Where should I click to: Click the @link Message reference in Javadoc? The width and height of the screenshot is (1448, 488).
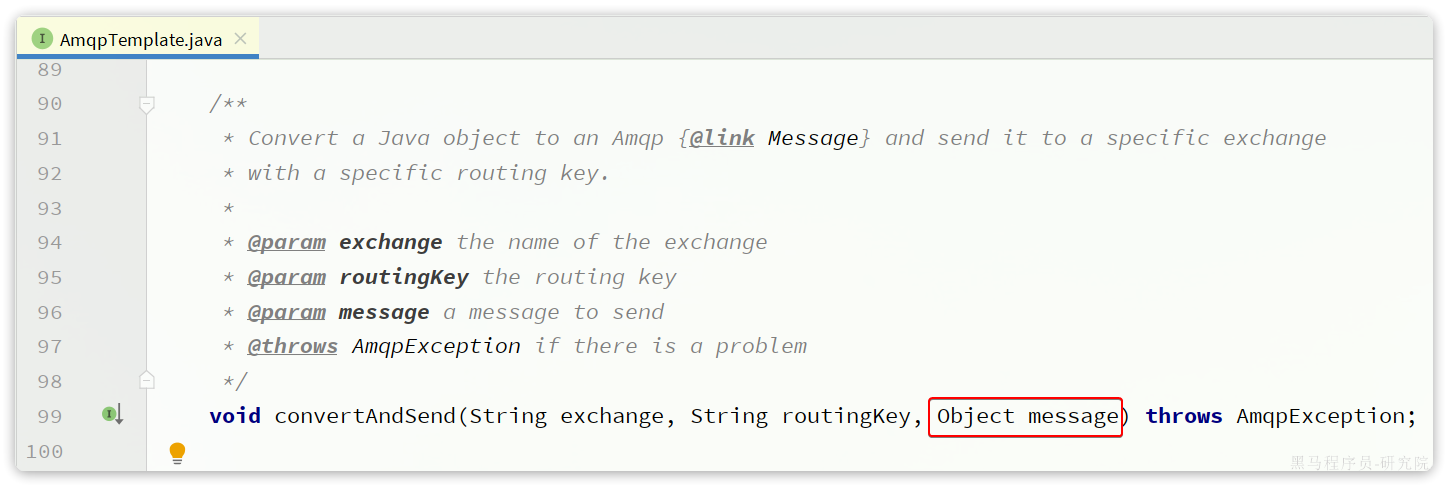[x=774, y=138]
